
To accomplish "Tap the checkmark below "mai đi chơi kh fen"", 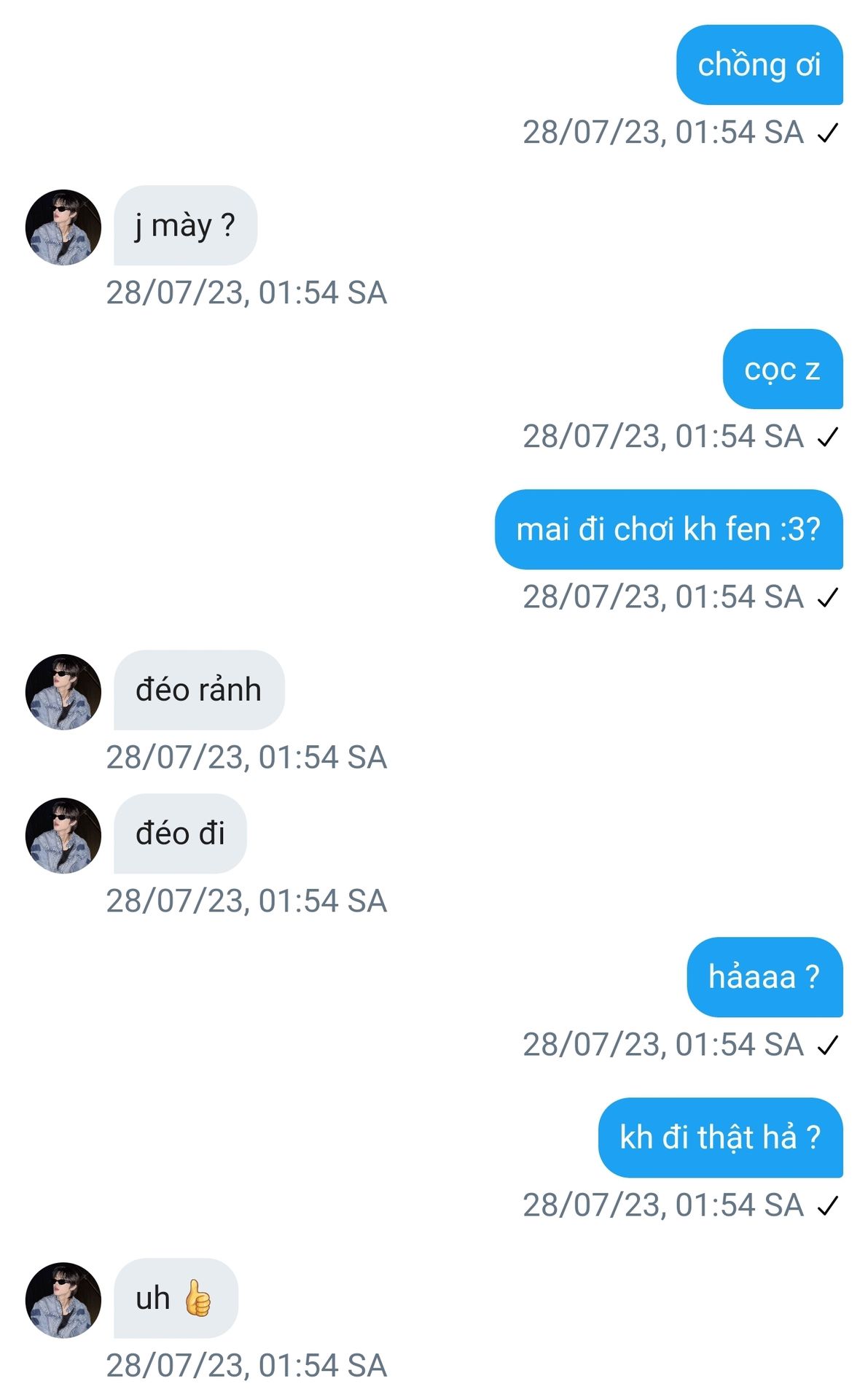I will click(828, 598).
